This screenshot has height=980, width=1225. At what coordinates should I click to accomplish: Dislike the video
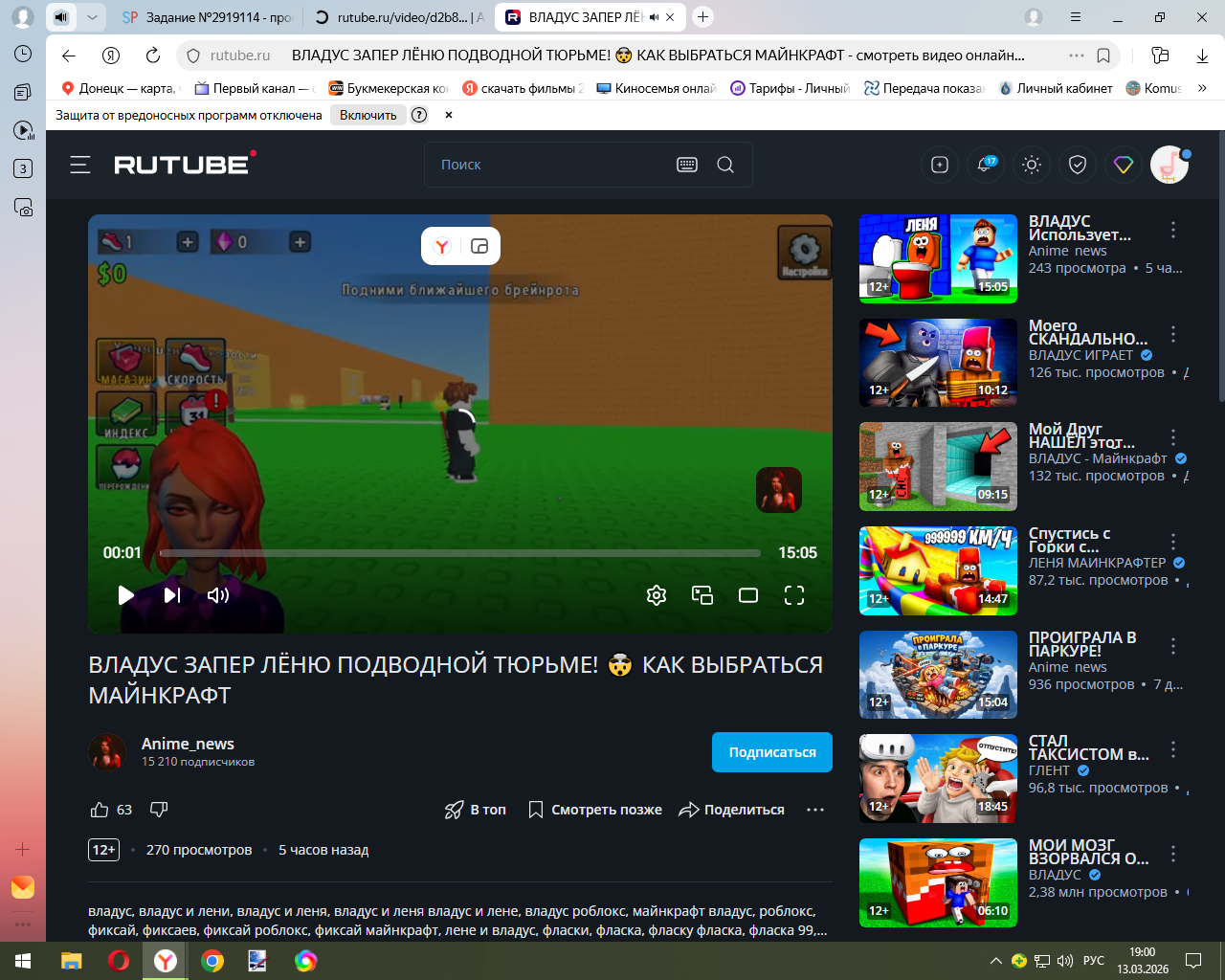159,810
